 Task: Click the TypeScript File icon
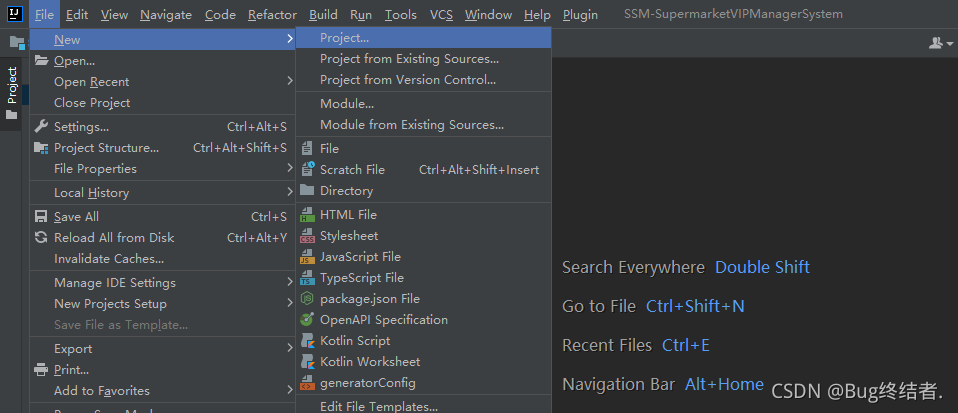(x=307, y=278)
